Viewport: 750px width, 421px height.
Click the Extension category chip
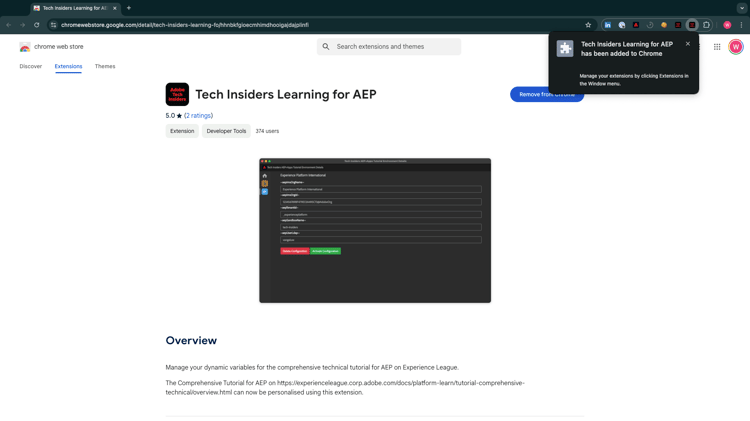(182, 131)
